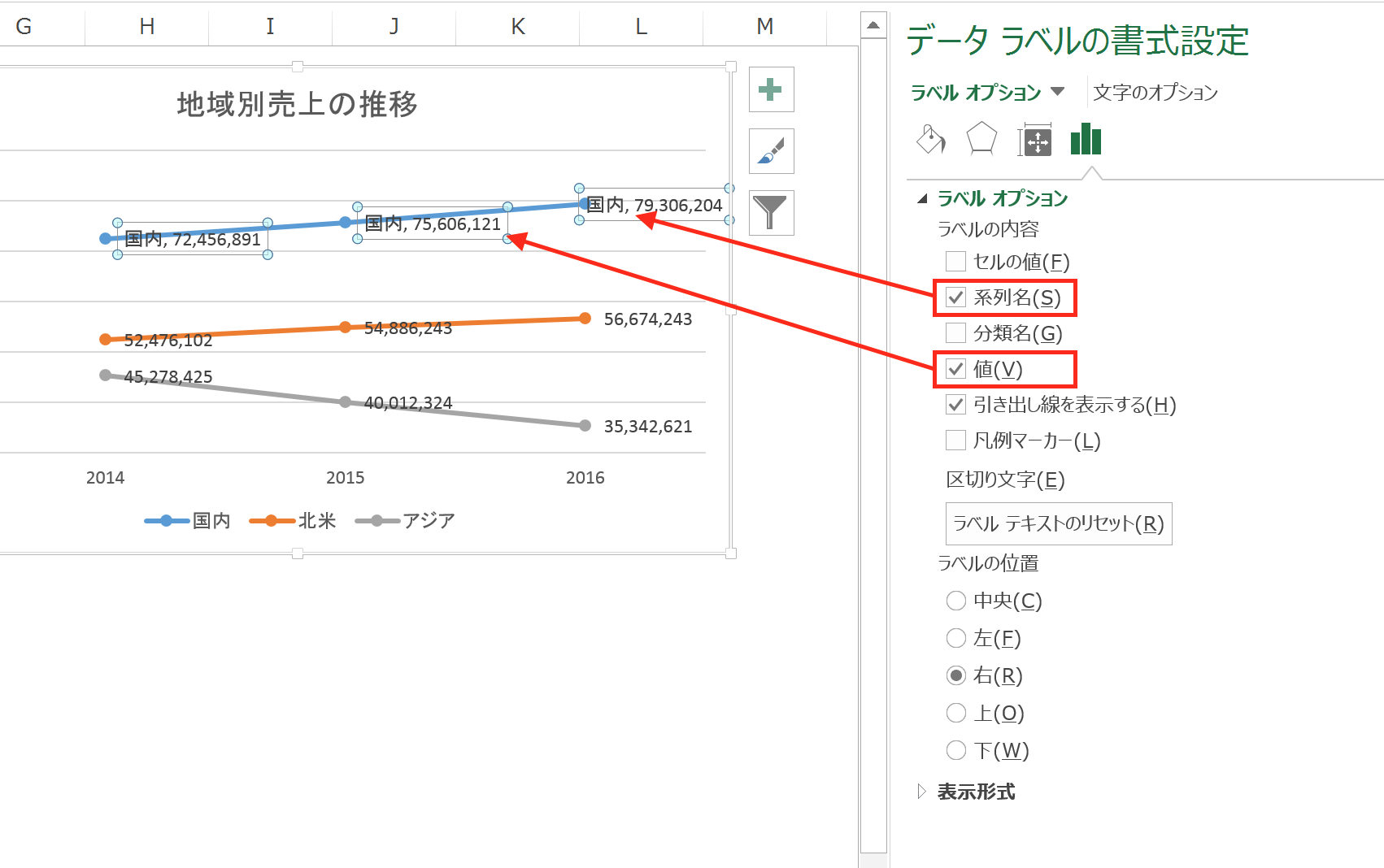Collapse the ラベル オプション section
Viewport: 1384px width, 868px height.
point(922,198)
